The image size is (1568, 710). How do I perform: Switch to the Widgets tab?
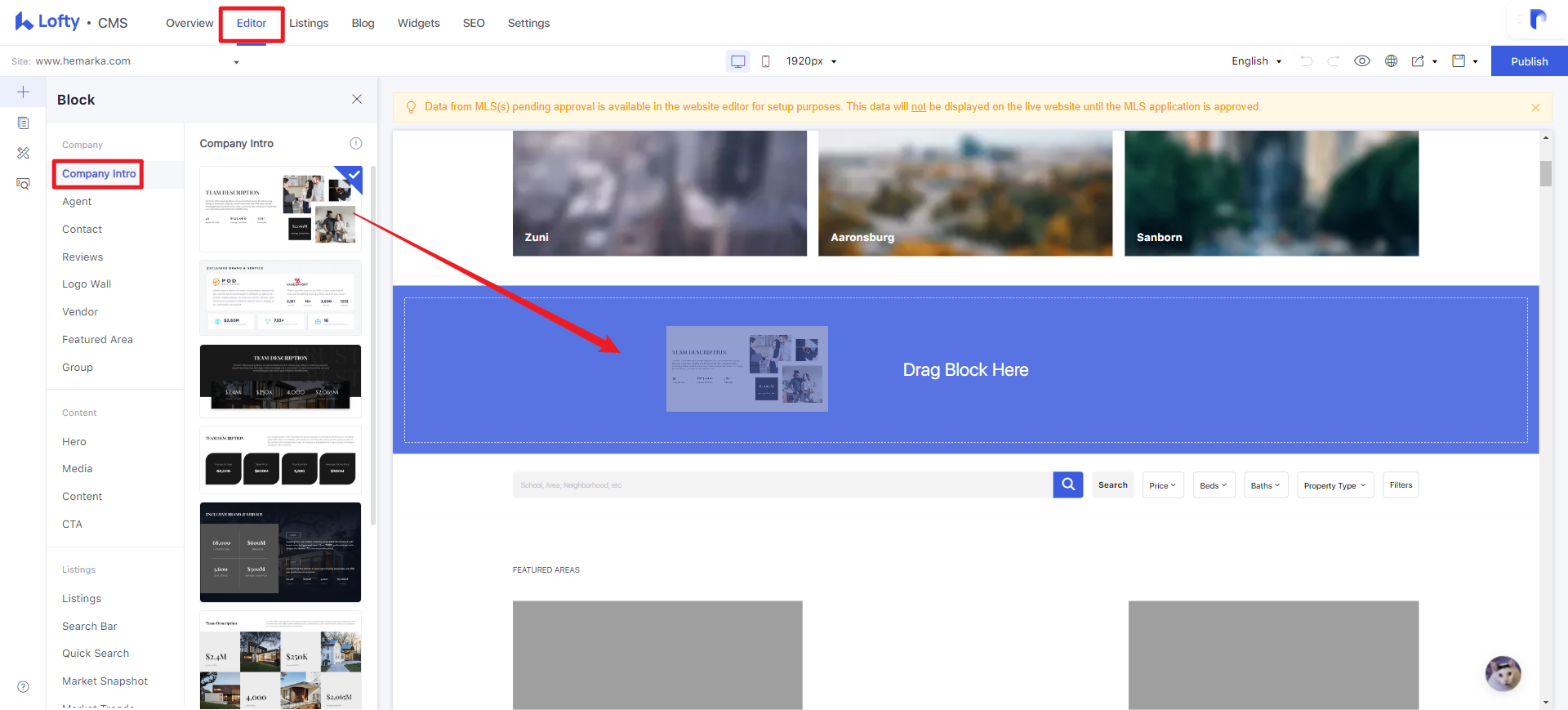click(419, 23)
